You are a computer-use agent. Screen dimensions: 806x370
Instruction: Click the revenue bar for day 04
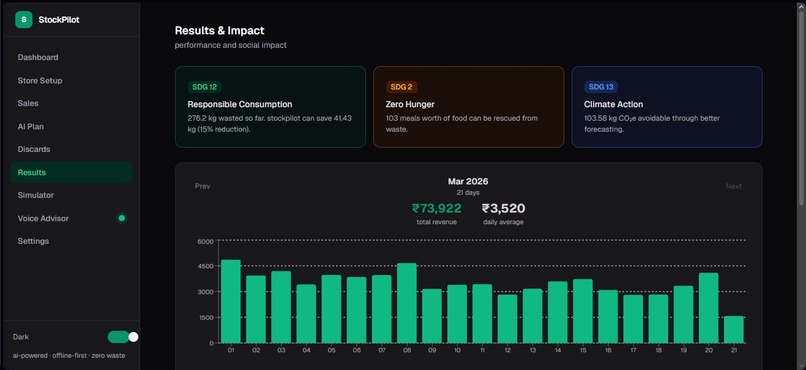(x=306, y=313)
